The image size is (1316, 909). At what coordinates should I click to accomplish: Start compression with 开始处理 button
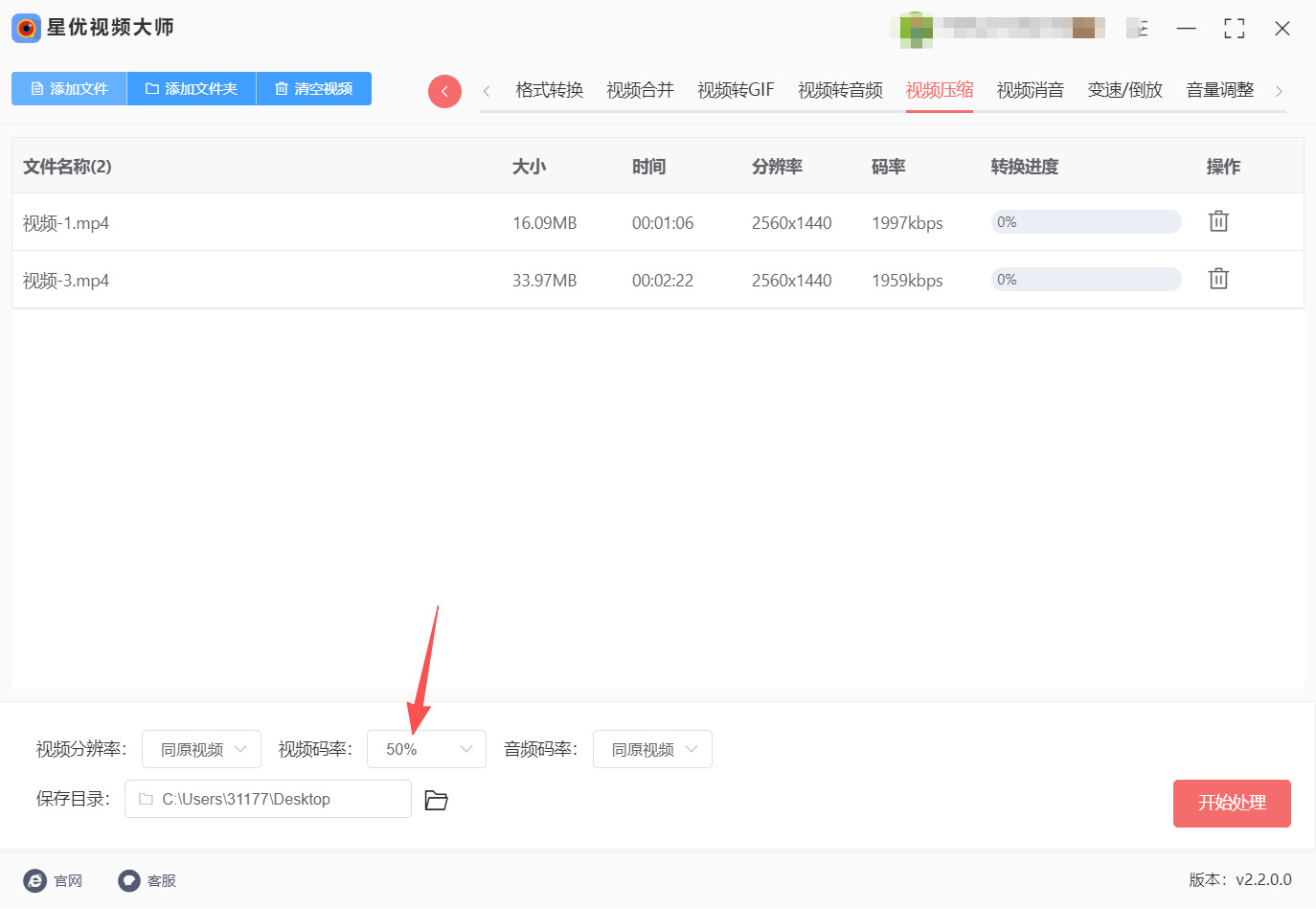(x=1232, y=803)
